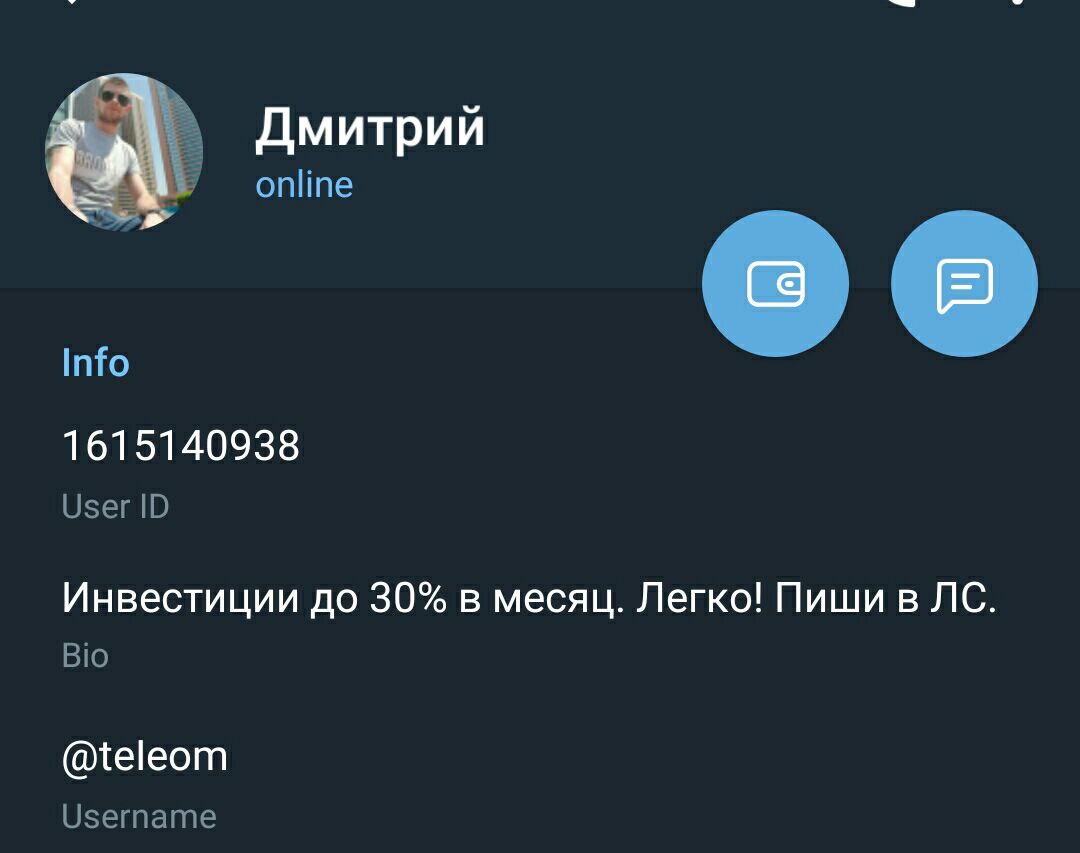
Task: Tap the word Легко! in the bio
Action: click(x=699, y=598)
